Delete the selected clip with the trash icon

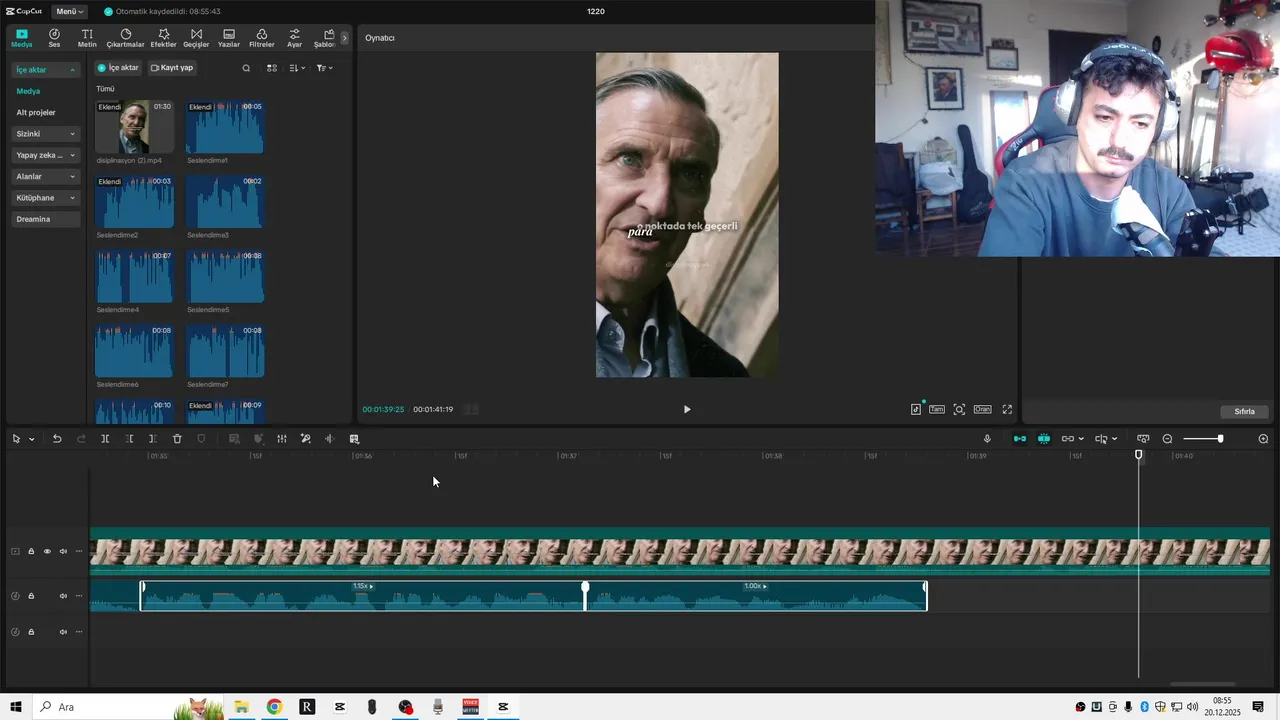coord(177,439)
